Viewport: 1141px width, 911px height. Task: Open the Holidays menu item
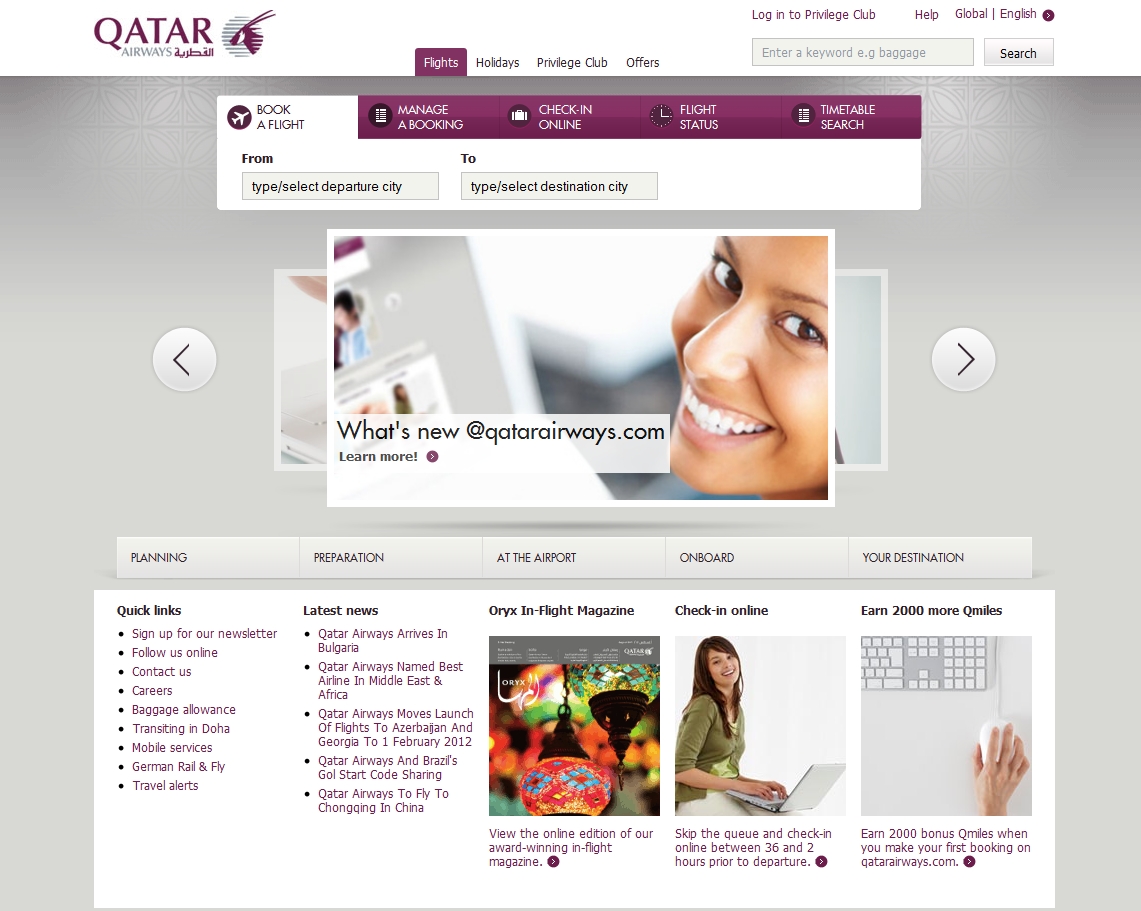pos(498,63)
